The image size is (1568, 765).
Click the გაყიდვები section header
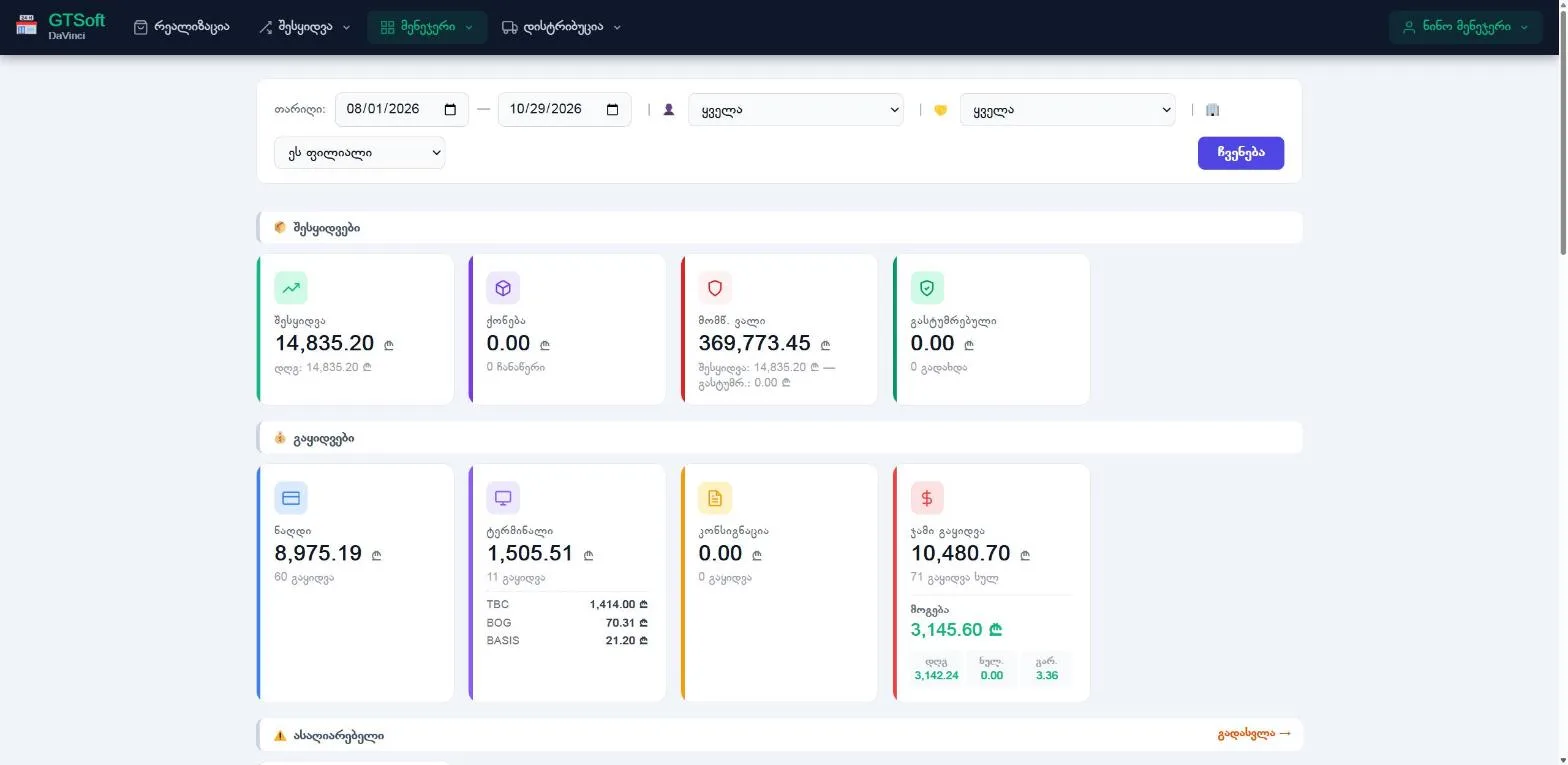click(780, 437)
